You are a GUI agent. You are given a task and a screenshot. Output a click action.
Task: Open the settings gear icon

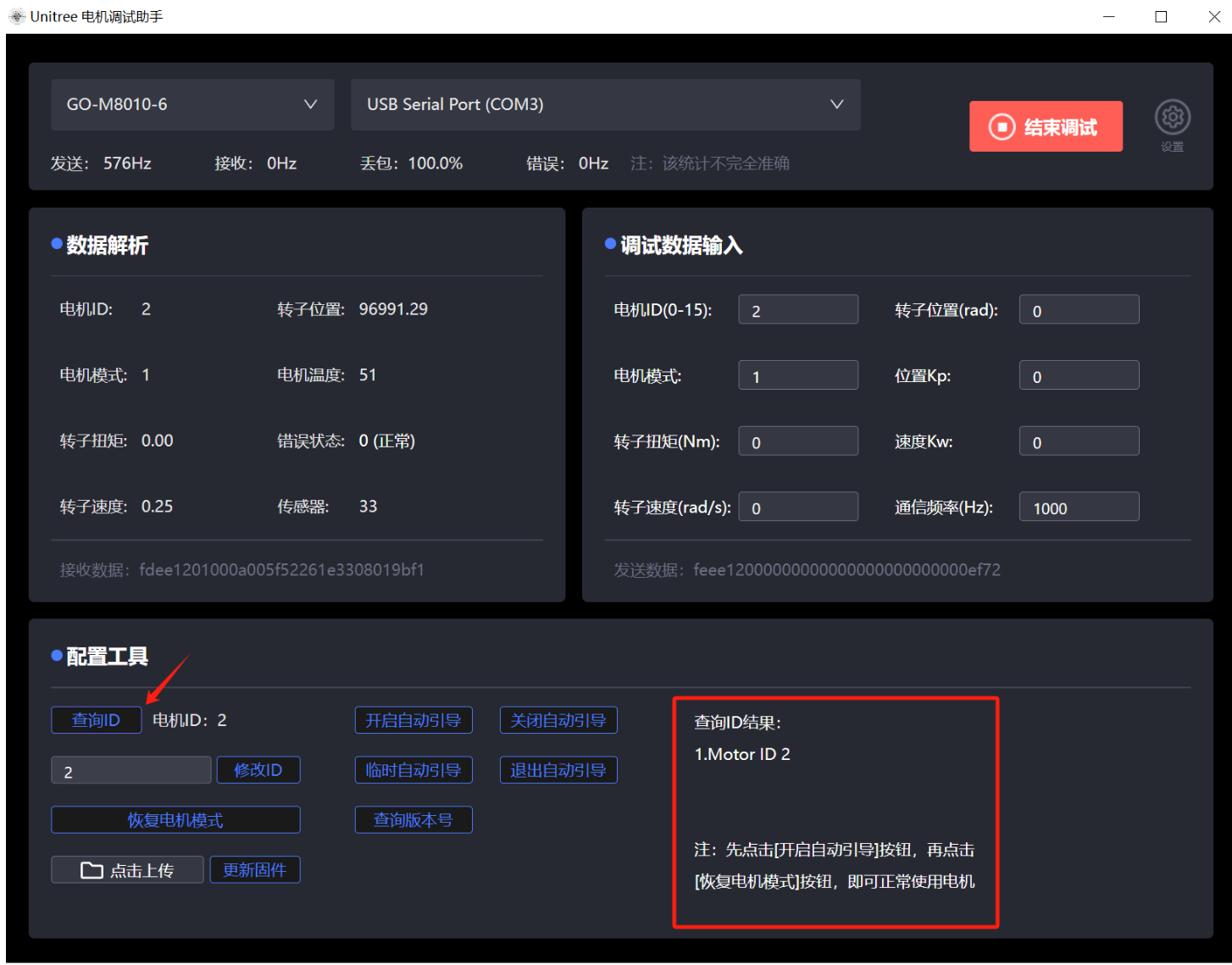coord(1172,118)
